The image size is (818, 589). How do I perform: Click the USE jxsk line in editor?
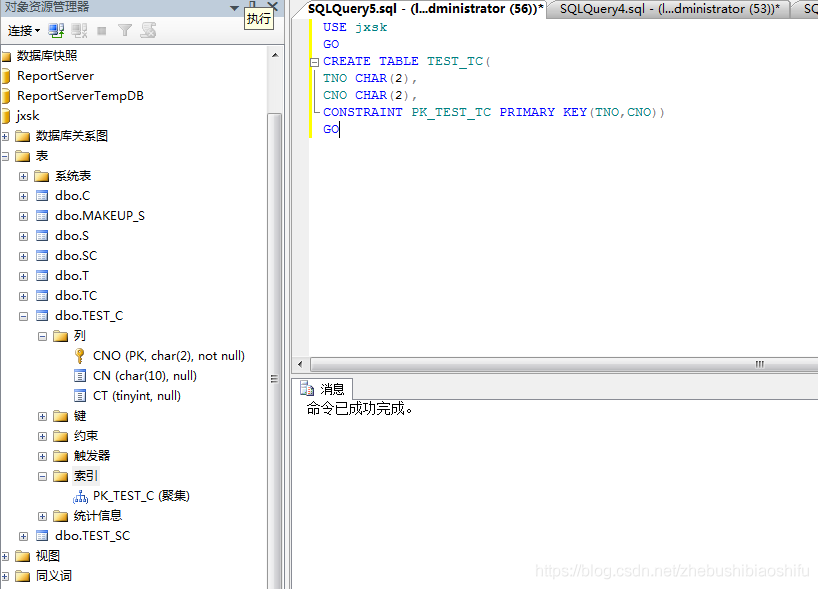(x=355, y=27)
